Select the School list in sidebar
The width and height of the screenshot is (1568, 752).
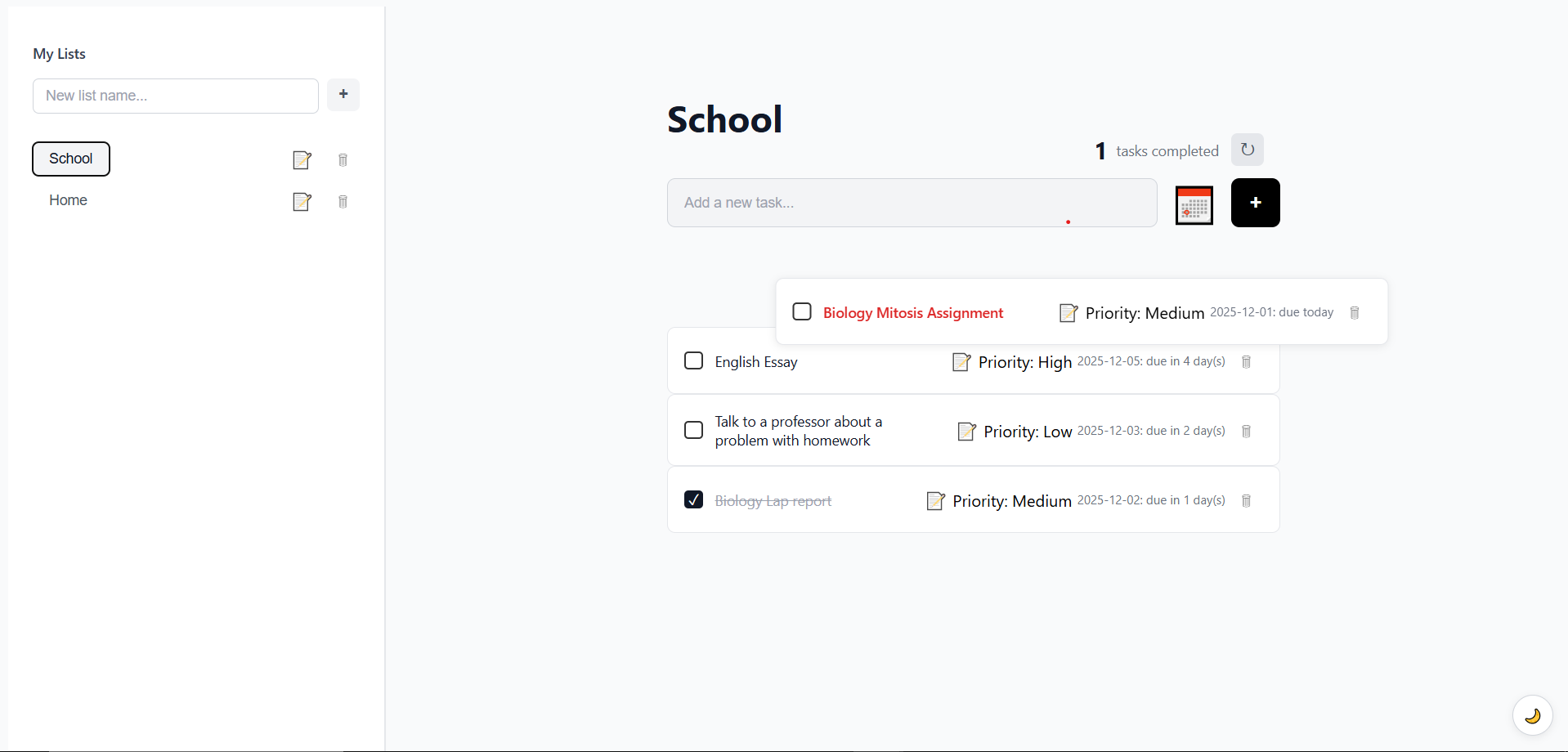71,159
